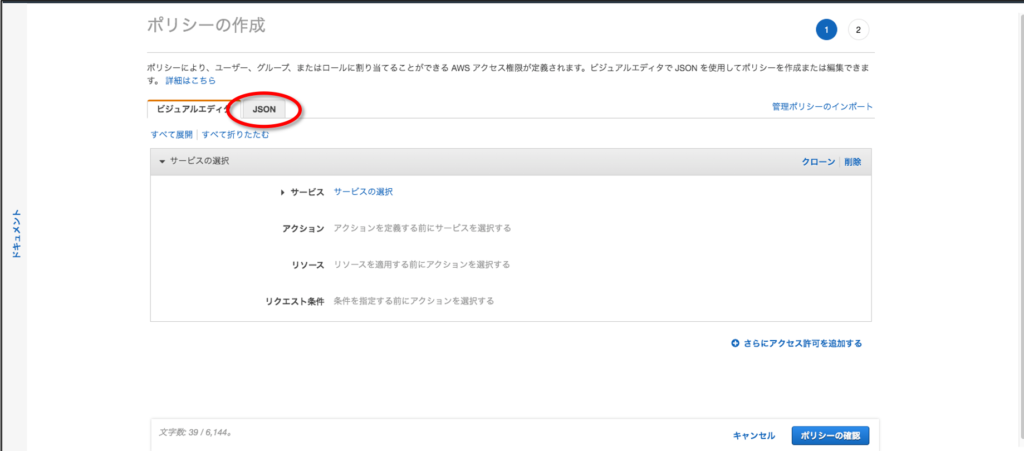Click the step 1 indicator circle
This screenshot has width=1024, height=451.
tap(826, 29)
